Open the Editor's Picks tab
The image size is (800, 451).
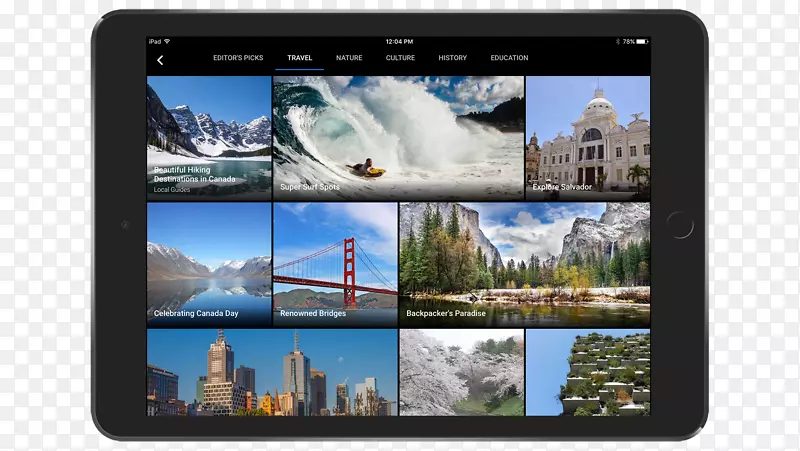pos(238,58)
